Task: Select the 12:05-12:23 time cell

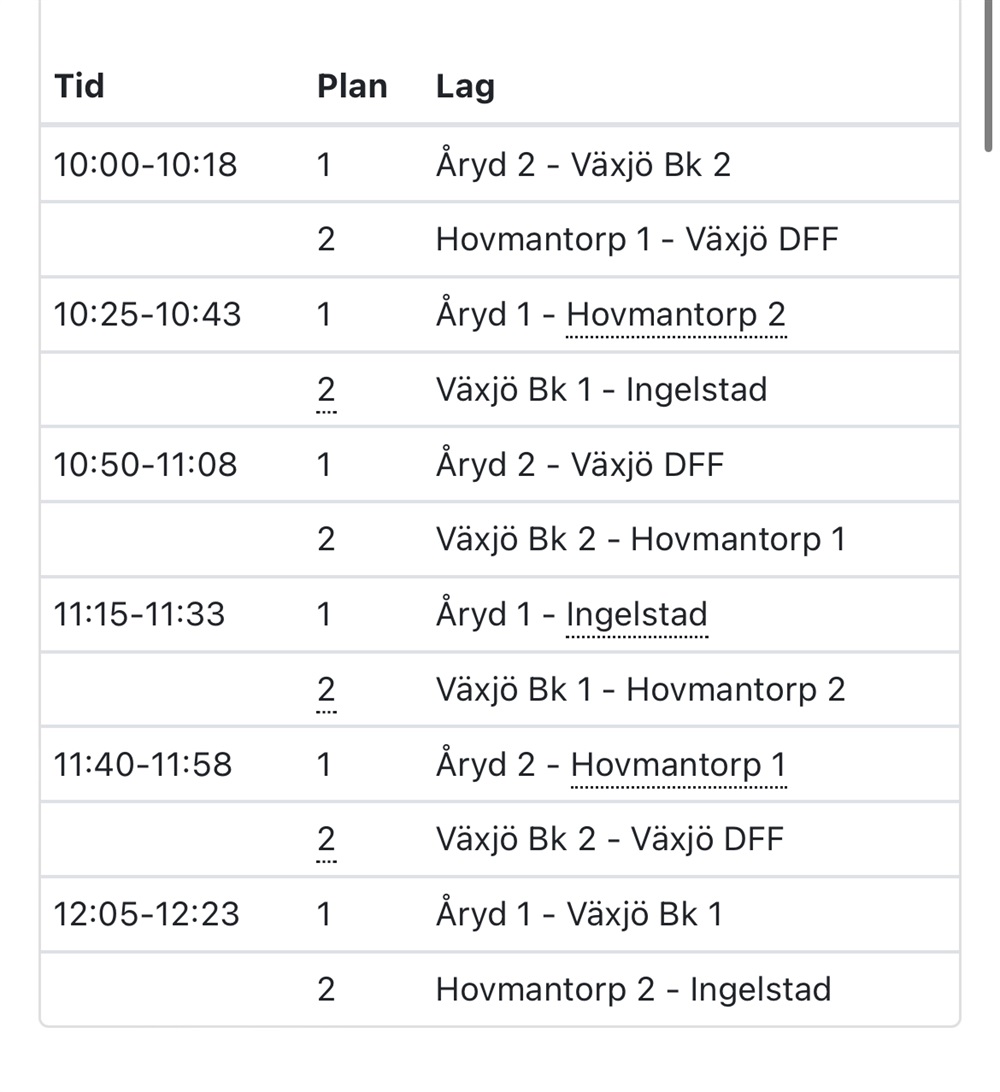Action: [x=146, y=914]
